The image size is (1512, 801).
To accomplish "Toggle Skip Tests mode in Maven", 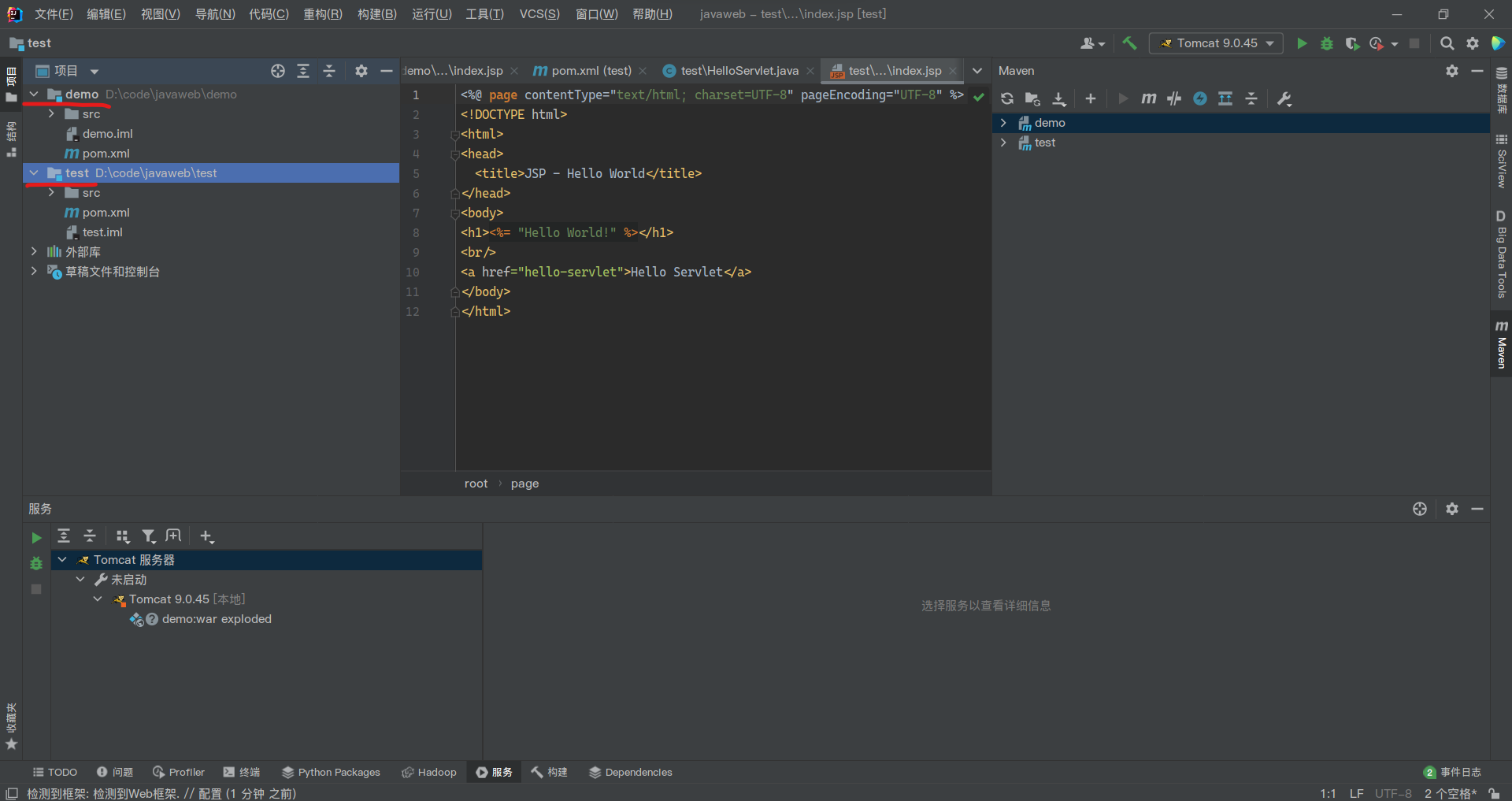I will click(1199, 98).
